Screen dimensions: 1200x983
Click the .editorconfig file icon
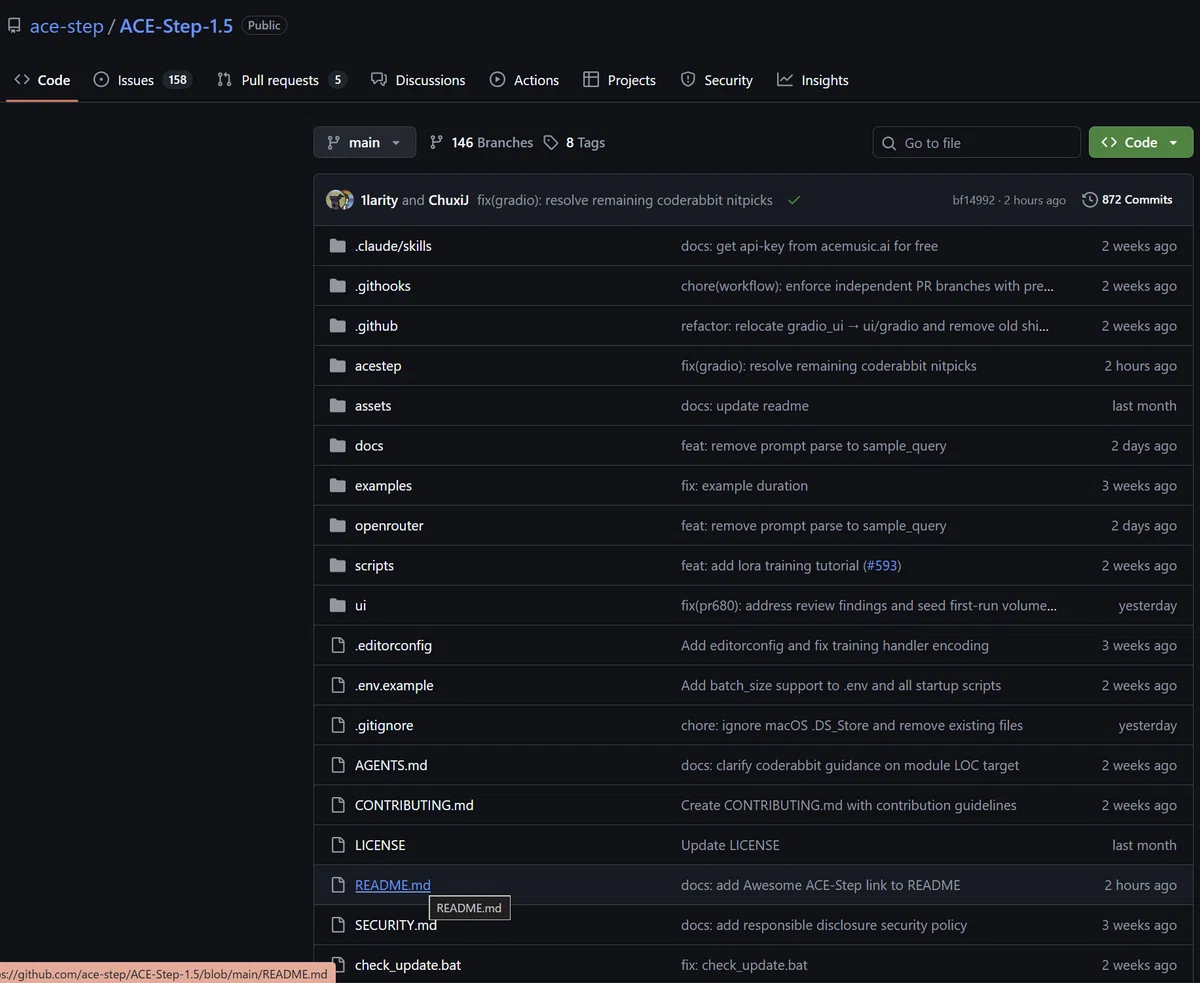pos(337,646)
